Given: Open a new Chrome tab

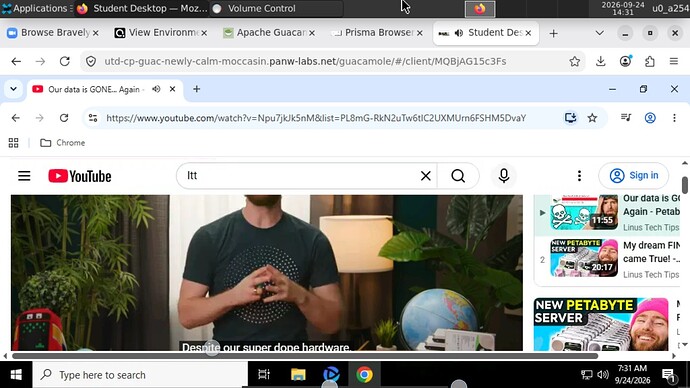Looking at the screenshot, I should [197, 89].
